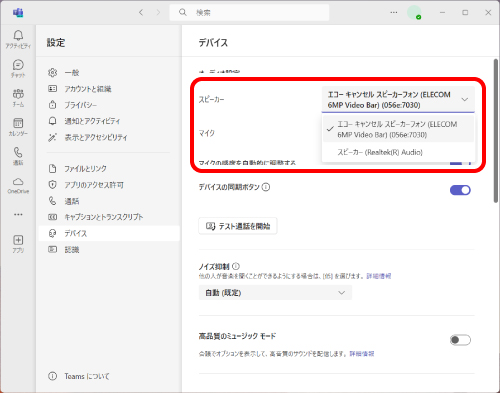Open Calls (通話) in the app sidebar
This screenshot has width=500, height=393.
click(18, 156)
